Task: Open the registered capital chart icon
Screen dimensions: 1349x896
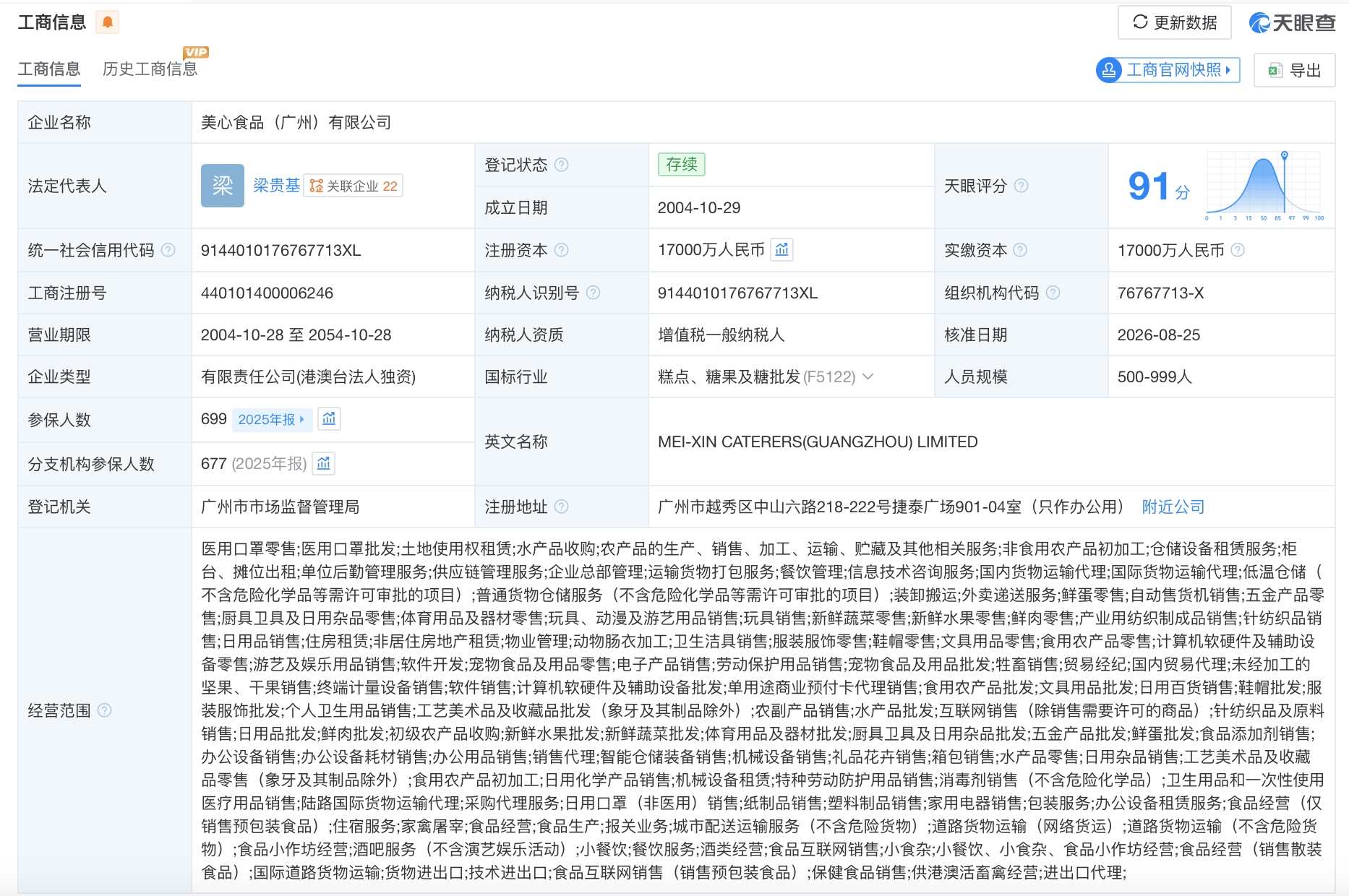Action: pos(781,250)
